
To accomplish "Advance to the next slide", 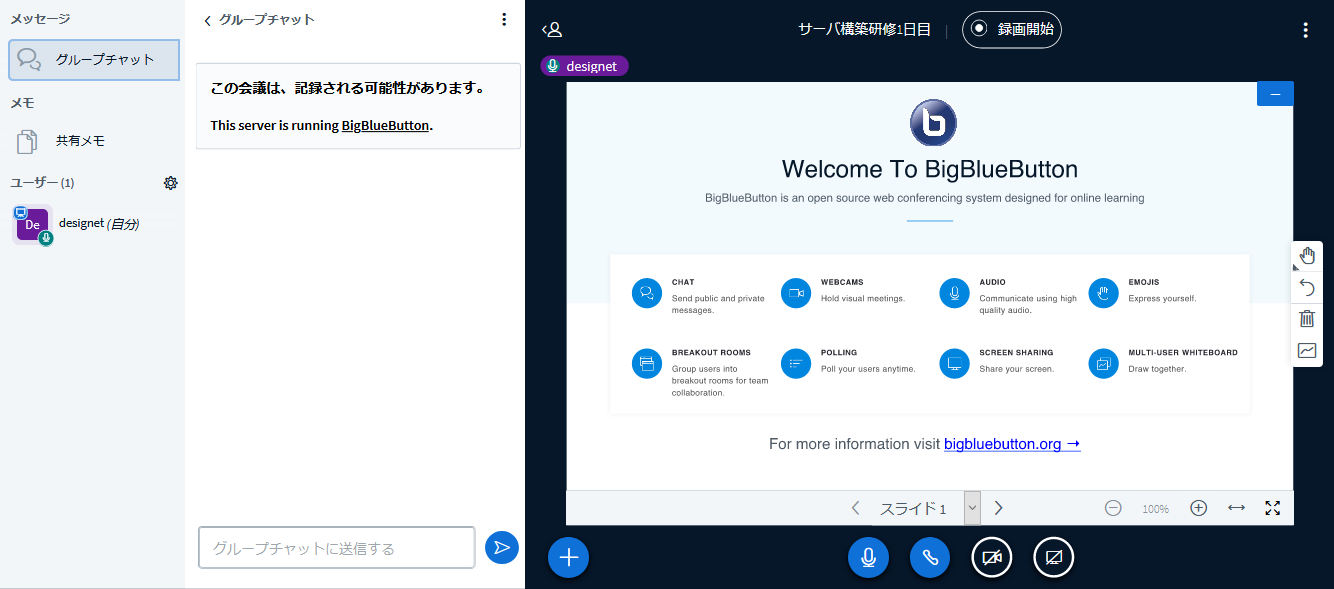I will click(x=998, y=508).
